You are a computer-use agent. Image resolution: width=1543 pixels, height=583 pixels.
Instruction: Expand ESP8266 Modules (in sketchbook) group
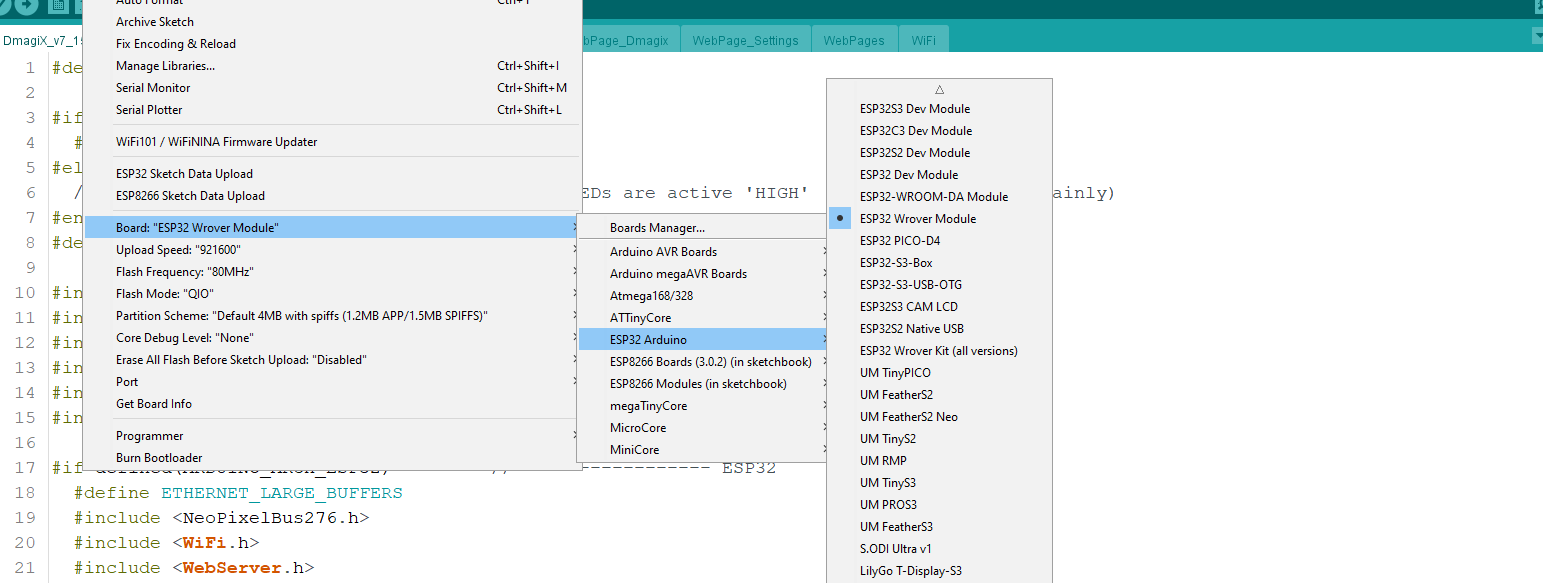[x=704, y=384]
